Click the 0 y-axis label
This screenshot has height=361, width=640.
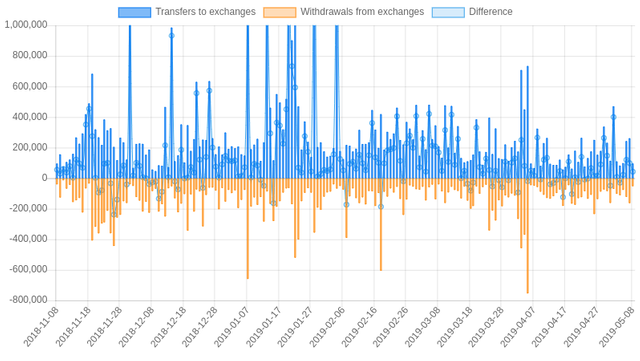coord(45,178)
